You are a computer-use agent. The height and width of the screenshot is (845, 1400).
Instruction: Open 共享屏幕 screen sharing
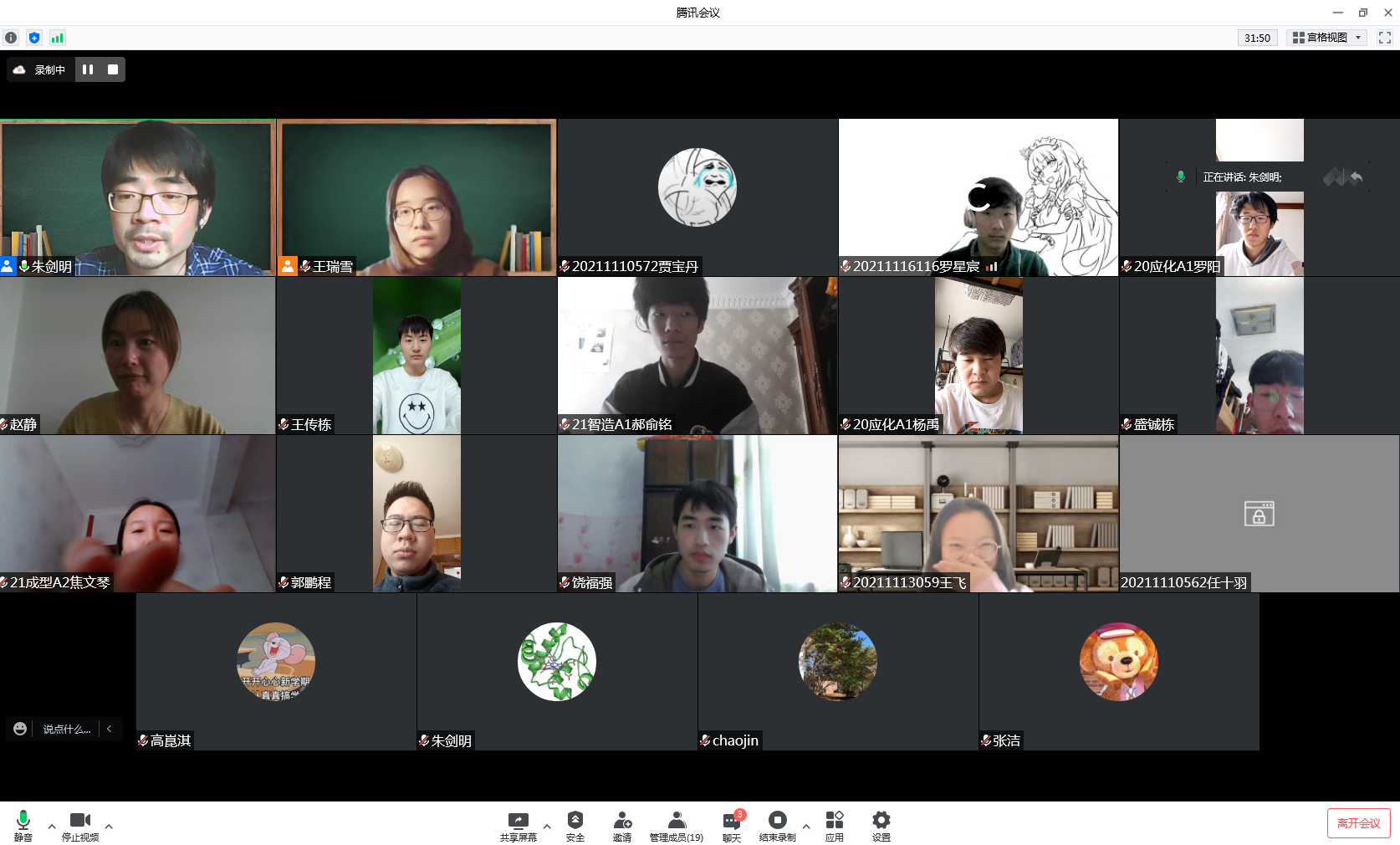(x=518, y=825)
